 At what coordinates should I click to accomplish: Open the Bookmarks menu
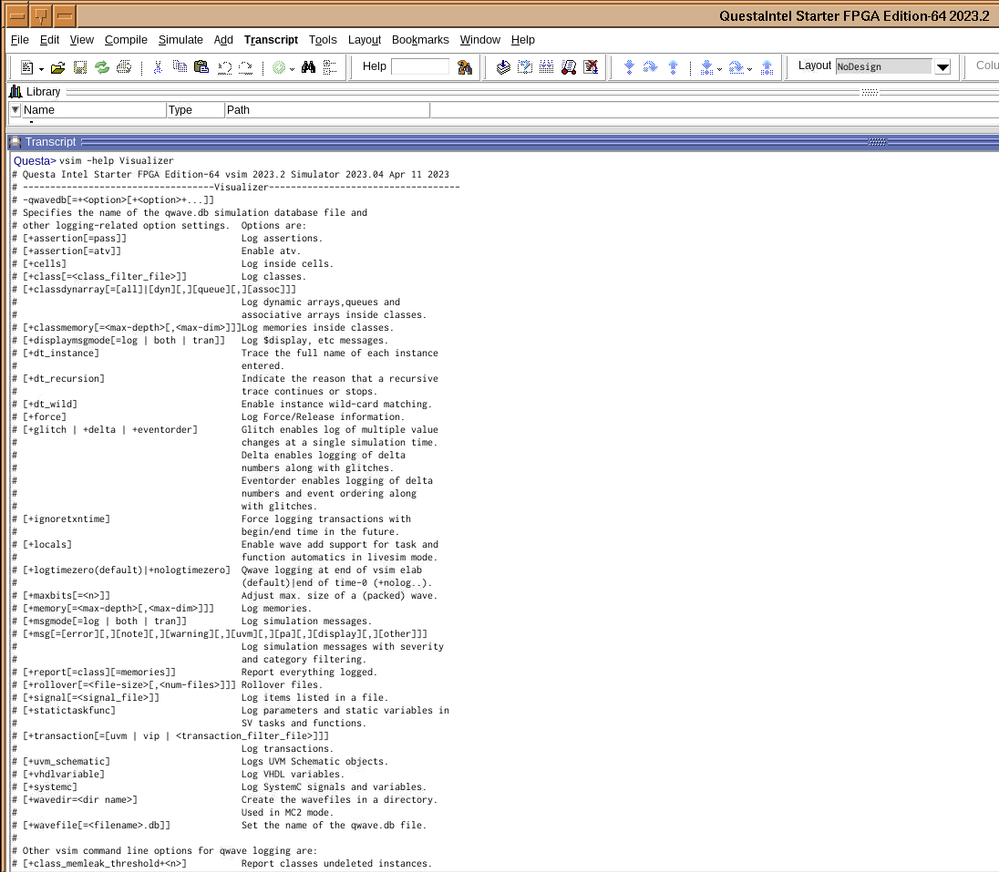click(420, 39)
